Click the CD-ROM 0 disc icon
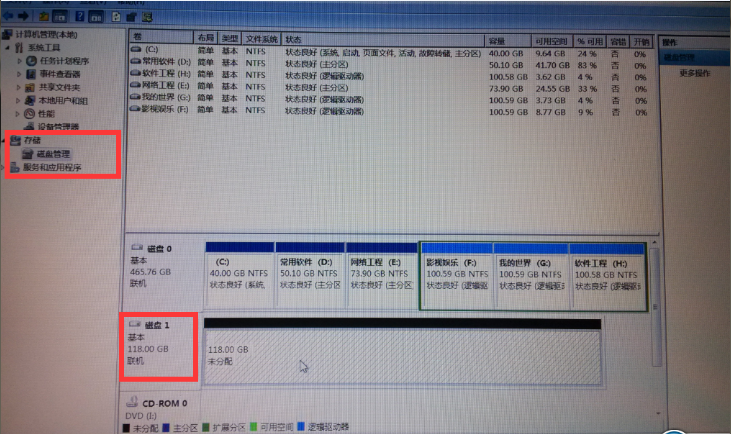This screenshot has width=731, height=434. [132, 401]
